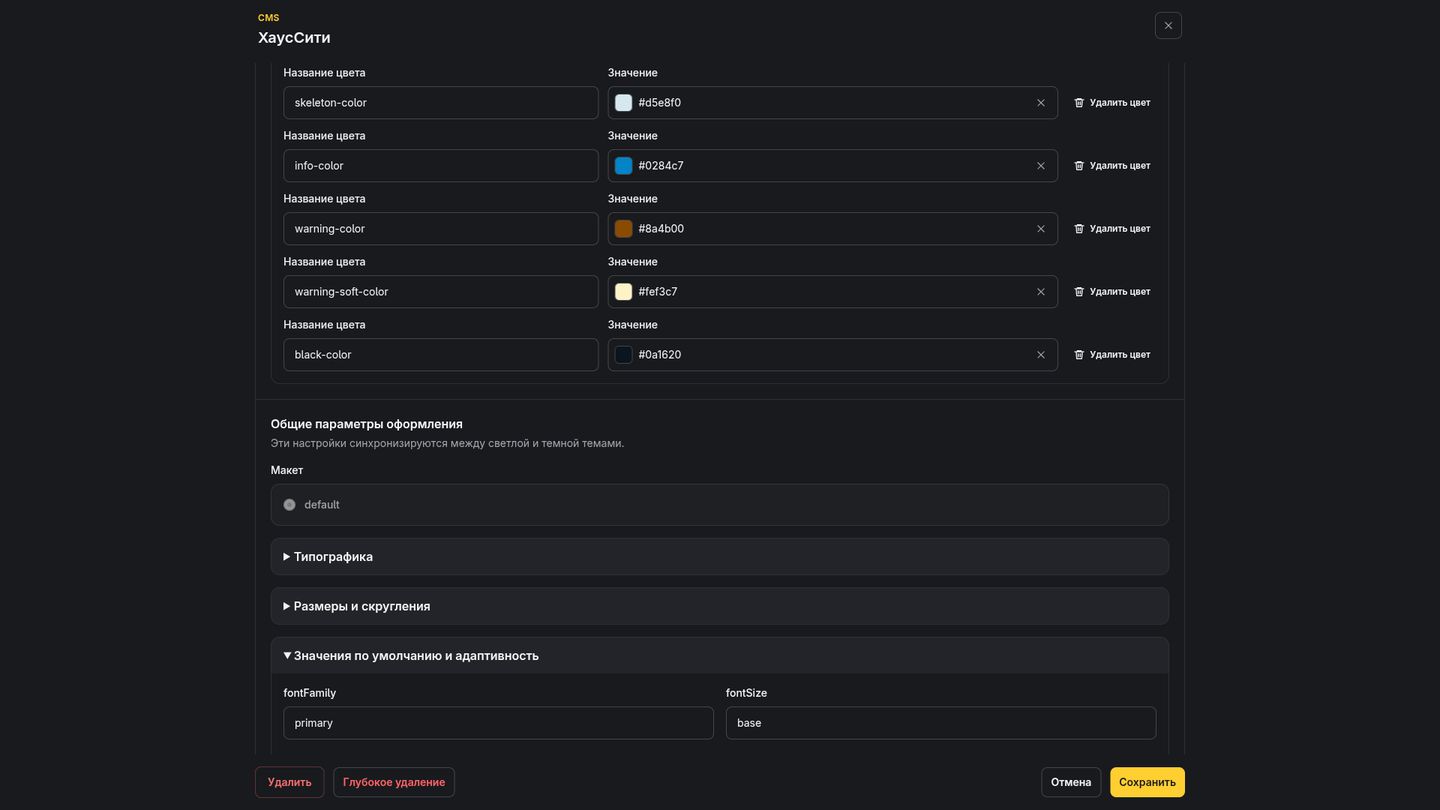
Task: Select the default layout radio button
Action: [x=289, y=505]
